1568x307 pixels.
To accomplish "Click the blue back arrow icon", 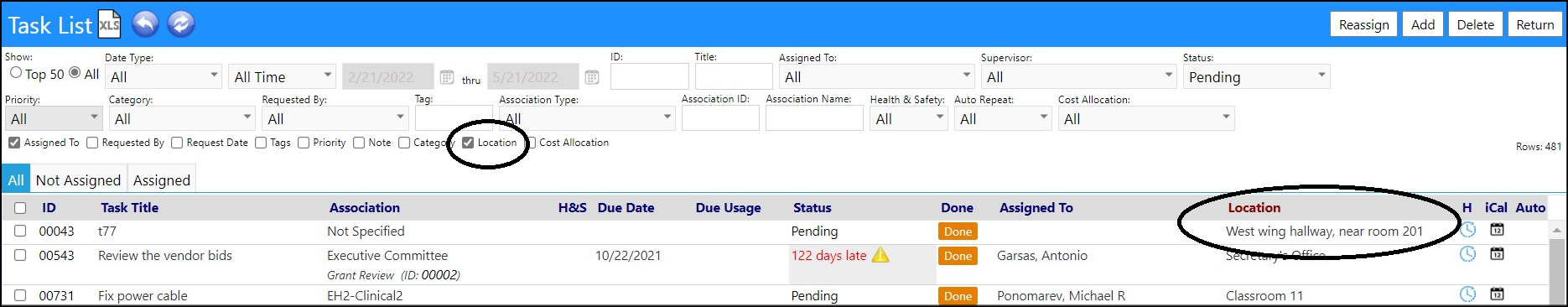I will (145, 23).
